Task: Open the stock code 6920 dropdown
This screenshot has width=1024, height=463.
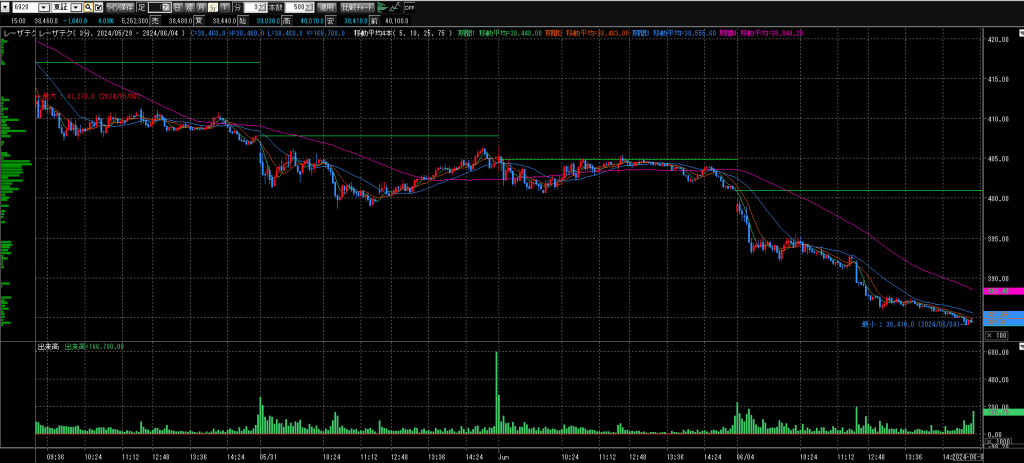Action: pos(46,7)
